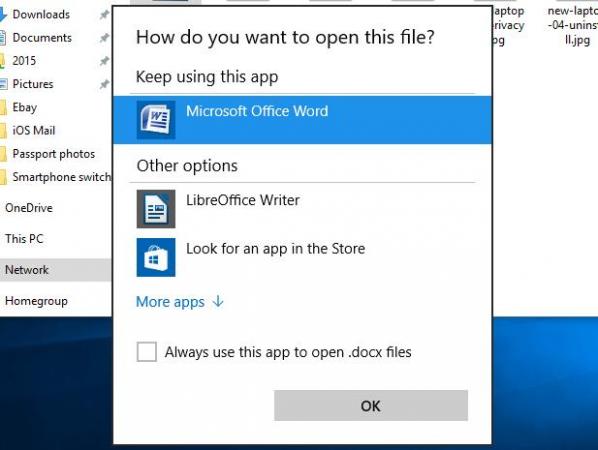598x450 pixels.
Task: Click the More apps down arrow
Action: (218, 301)
